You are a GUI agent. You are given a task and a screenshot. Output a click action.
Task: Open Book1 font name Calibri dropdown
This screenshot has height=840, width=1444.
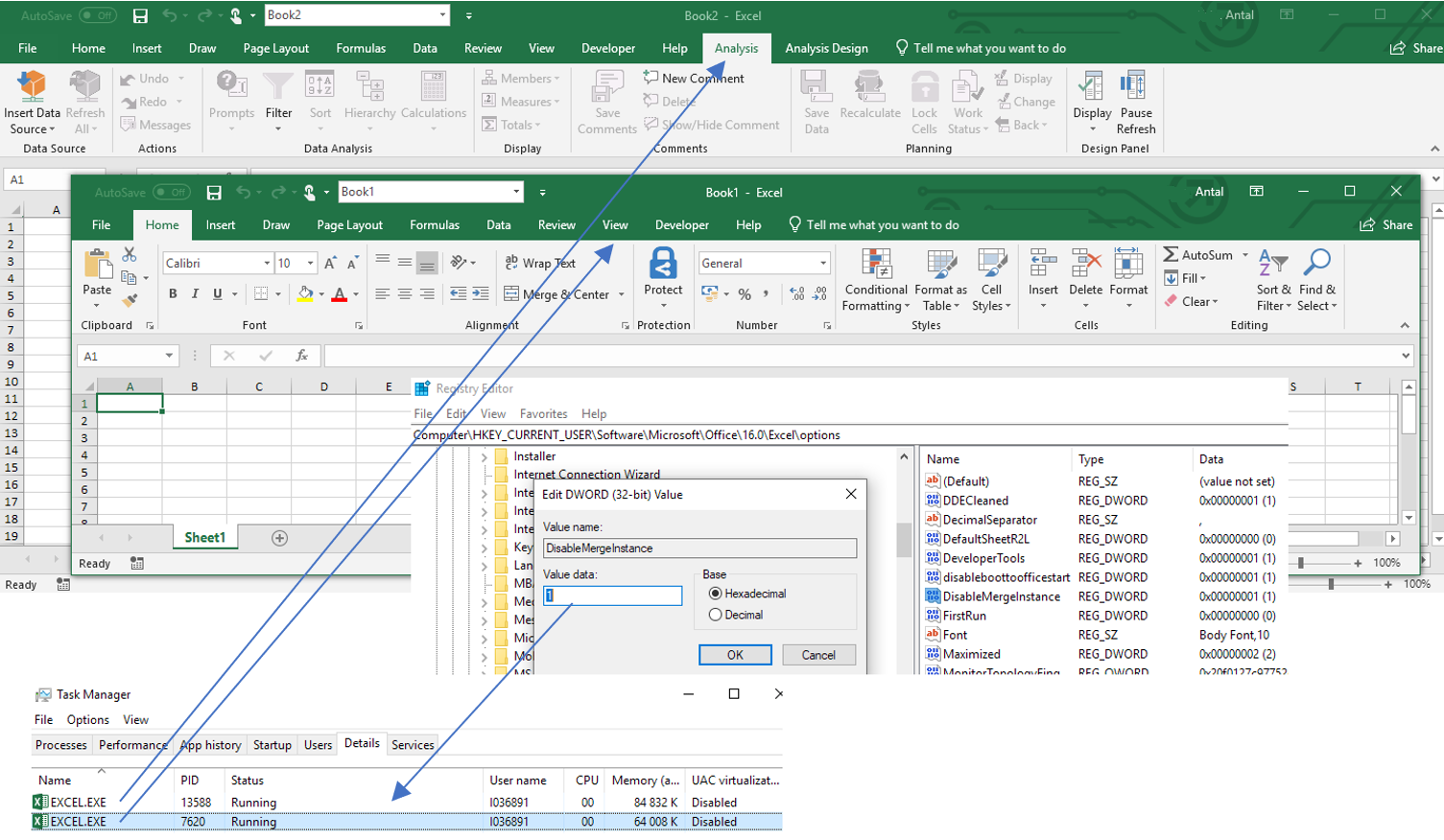point(267,263)
